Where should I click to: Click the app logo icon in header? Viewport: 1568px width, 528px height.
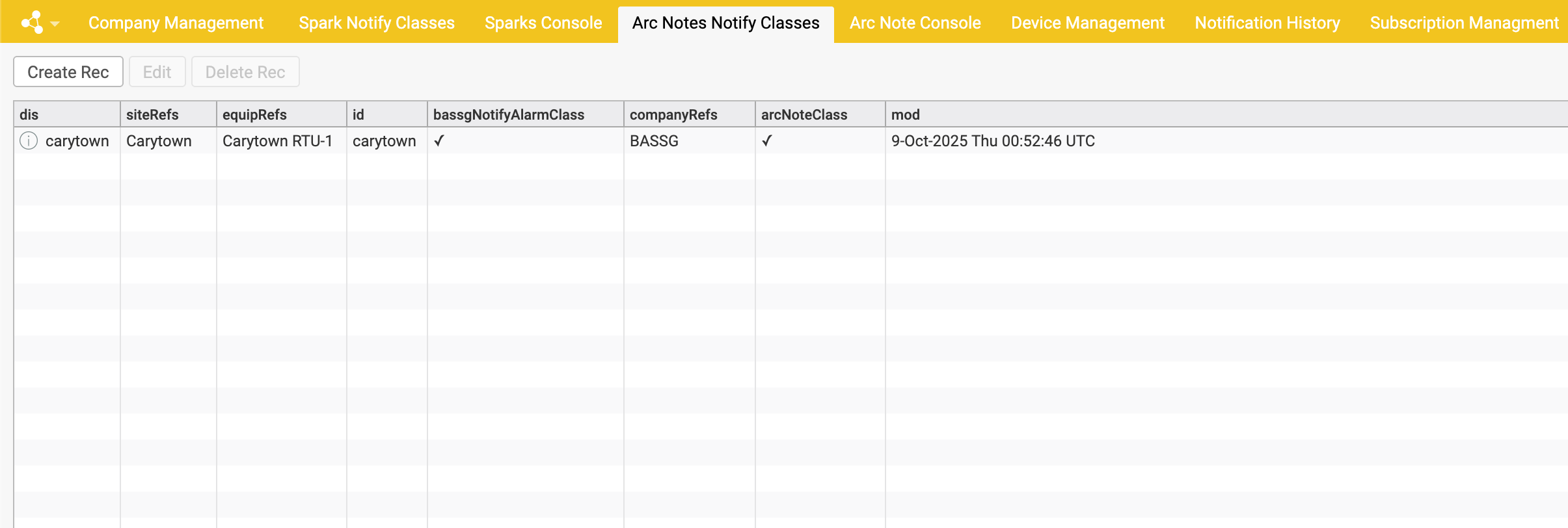tap(32, 23)
